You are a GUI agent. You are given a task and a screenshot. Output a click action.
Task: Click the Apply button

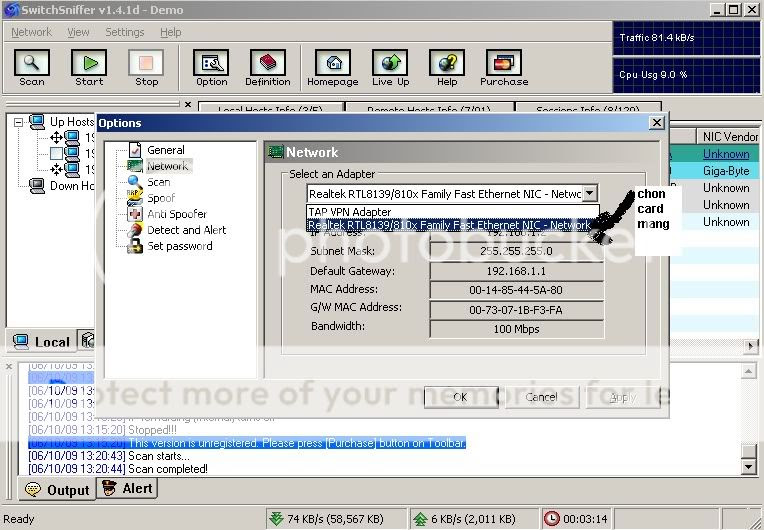click(x=623, y=397)
